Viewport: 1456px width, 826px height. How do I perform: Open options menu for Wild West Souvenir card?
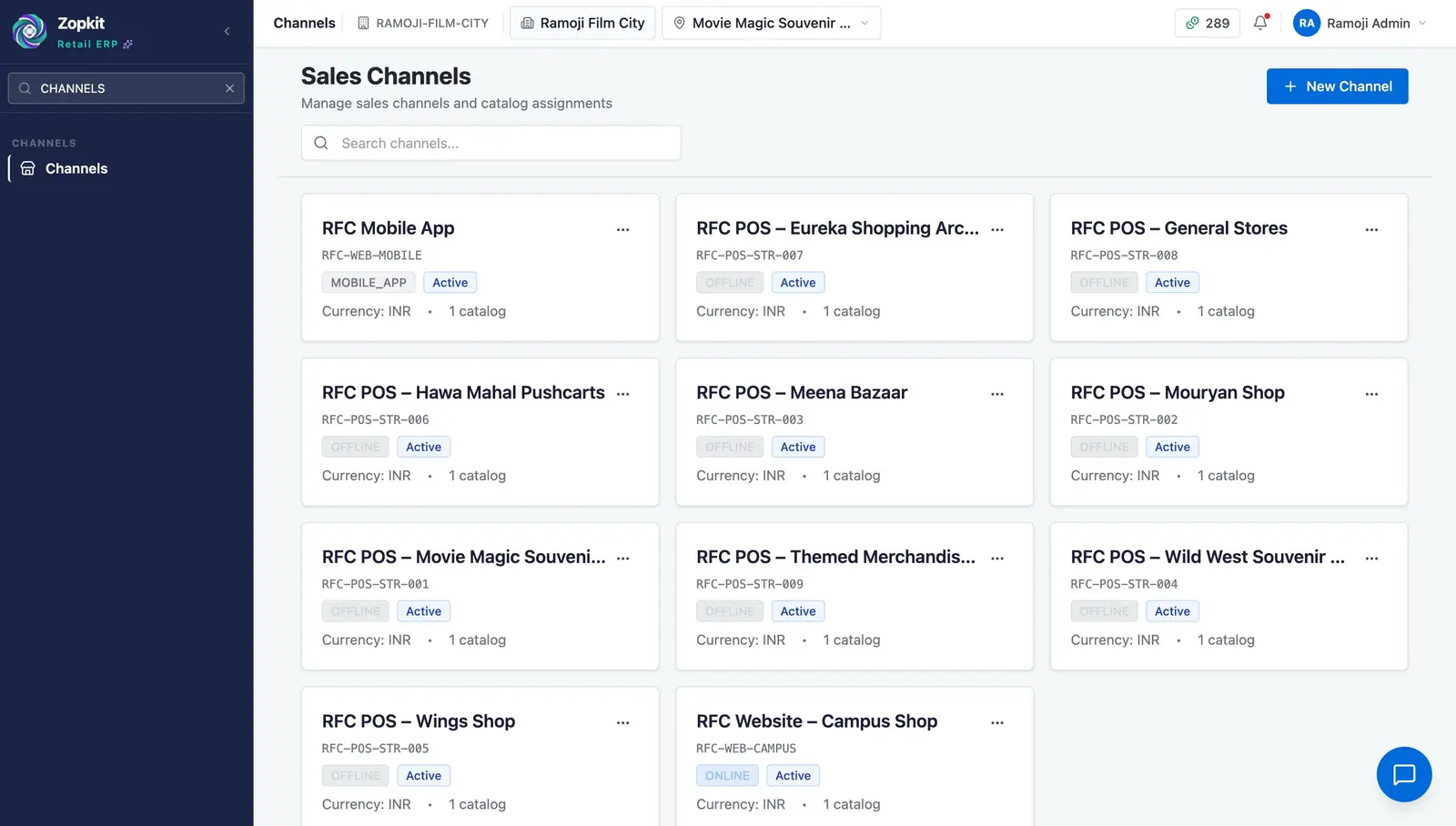click(1371, 558)
